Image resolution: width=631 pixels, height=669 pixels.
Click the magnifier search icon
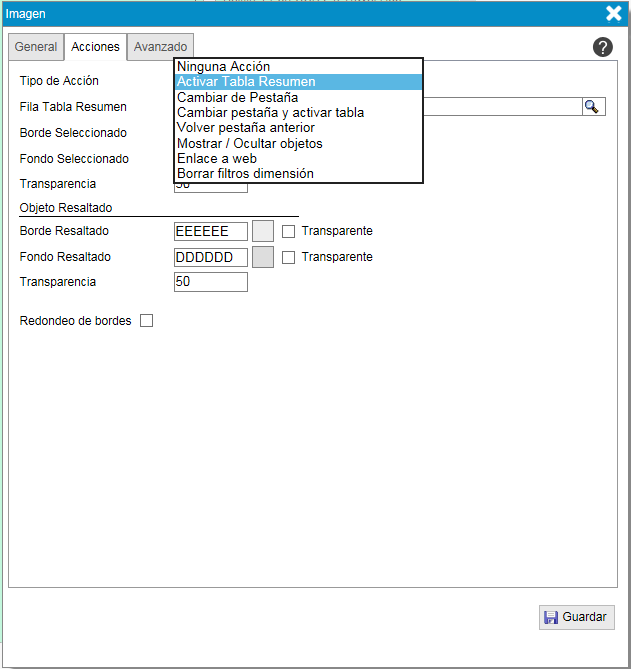tap(592, 107)
